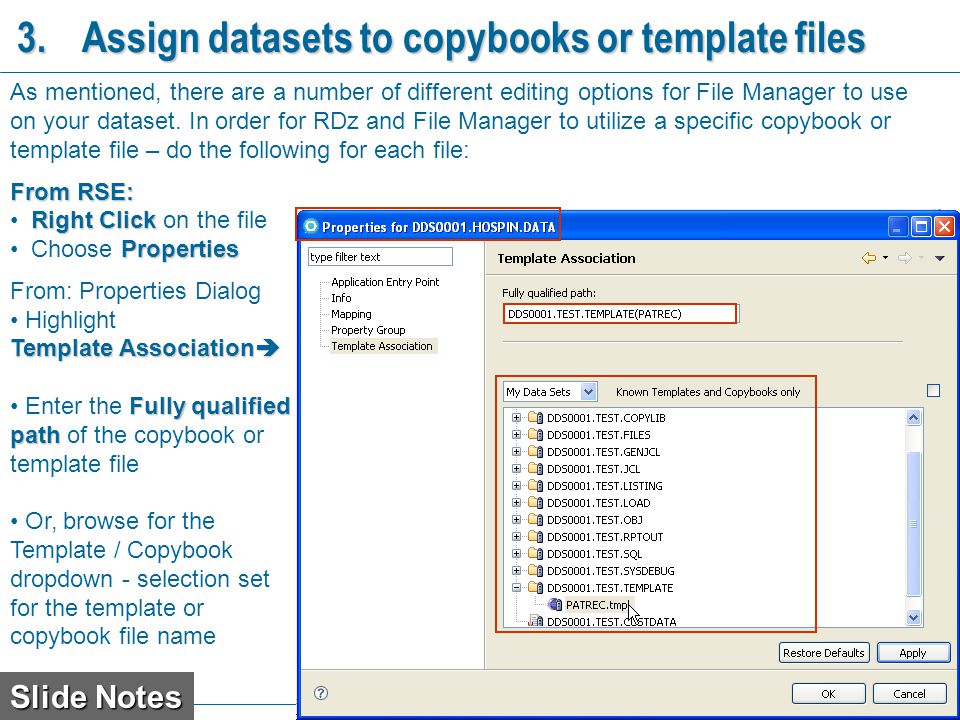Click the Properties dialog title icon
The image size is (960, 720).
(311, 227)
